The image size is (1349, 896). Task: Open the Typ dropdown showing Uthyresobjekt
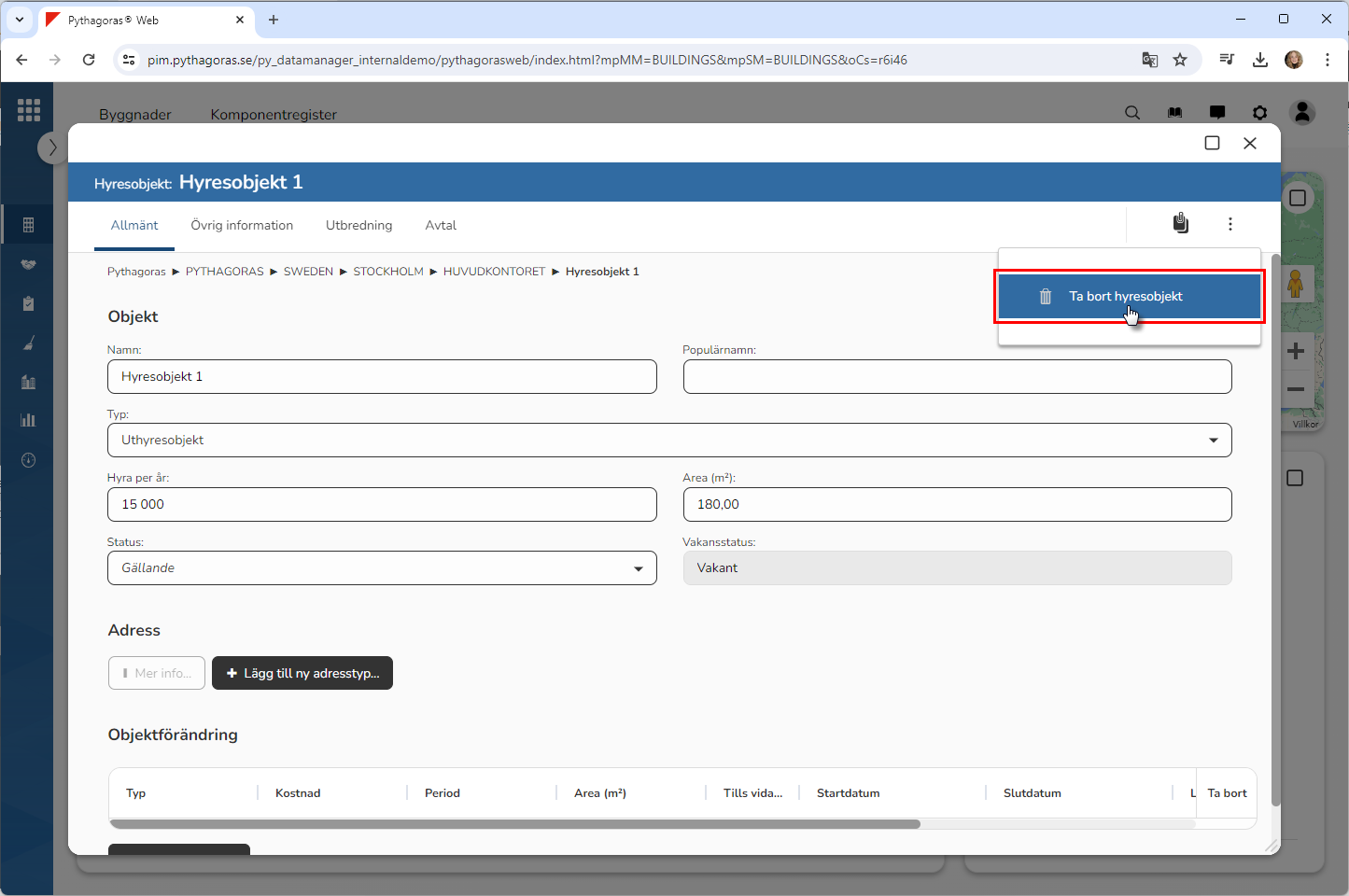pyautogui.click(x=669, y=441)
